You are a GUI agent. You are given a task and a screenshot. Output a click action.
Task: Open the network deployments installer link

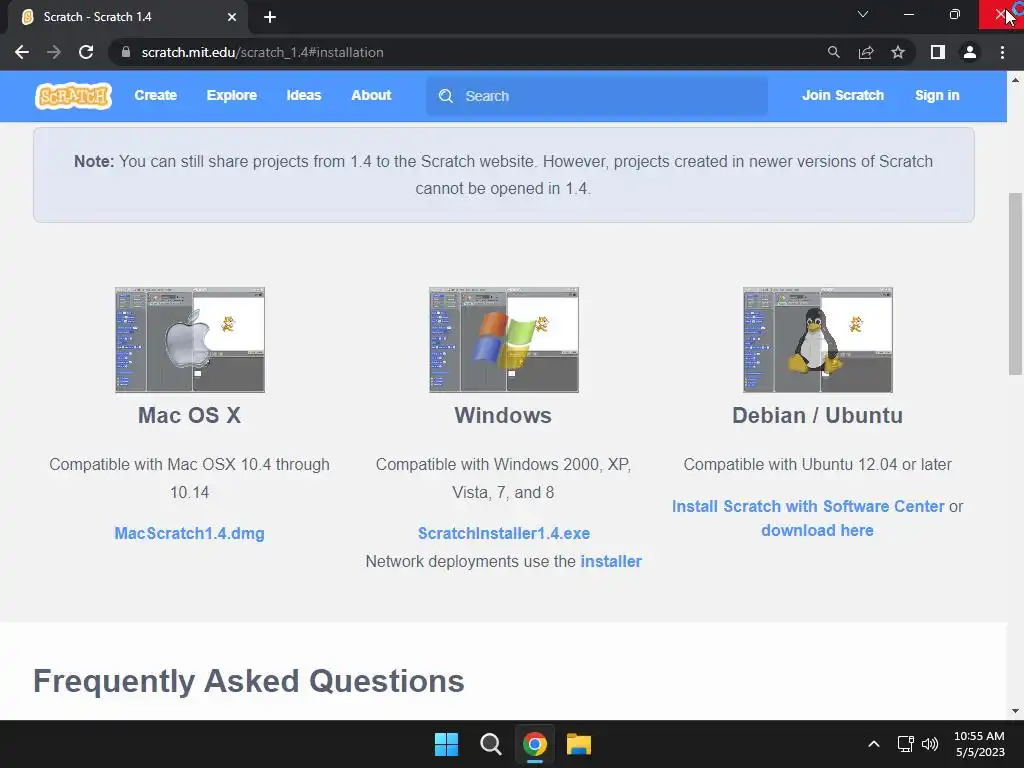pos(611,562)
